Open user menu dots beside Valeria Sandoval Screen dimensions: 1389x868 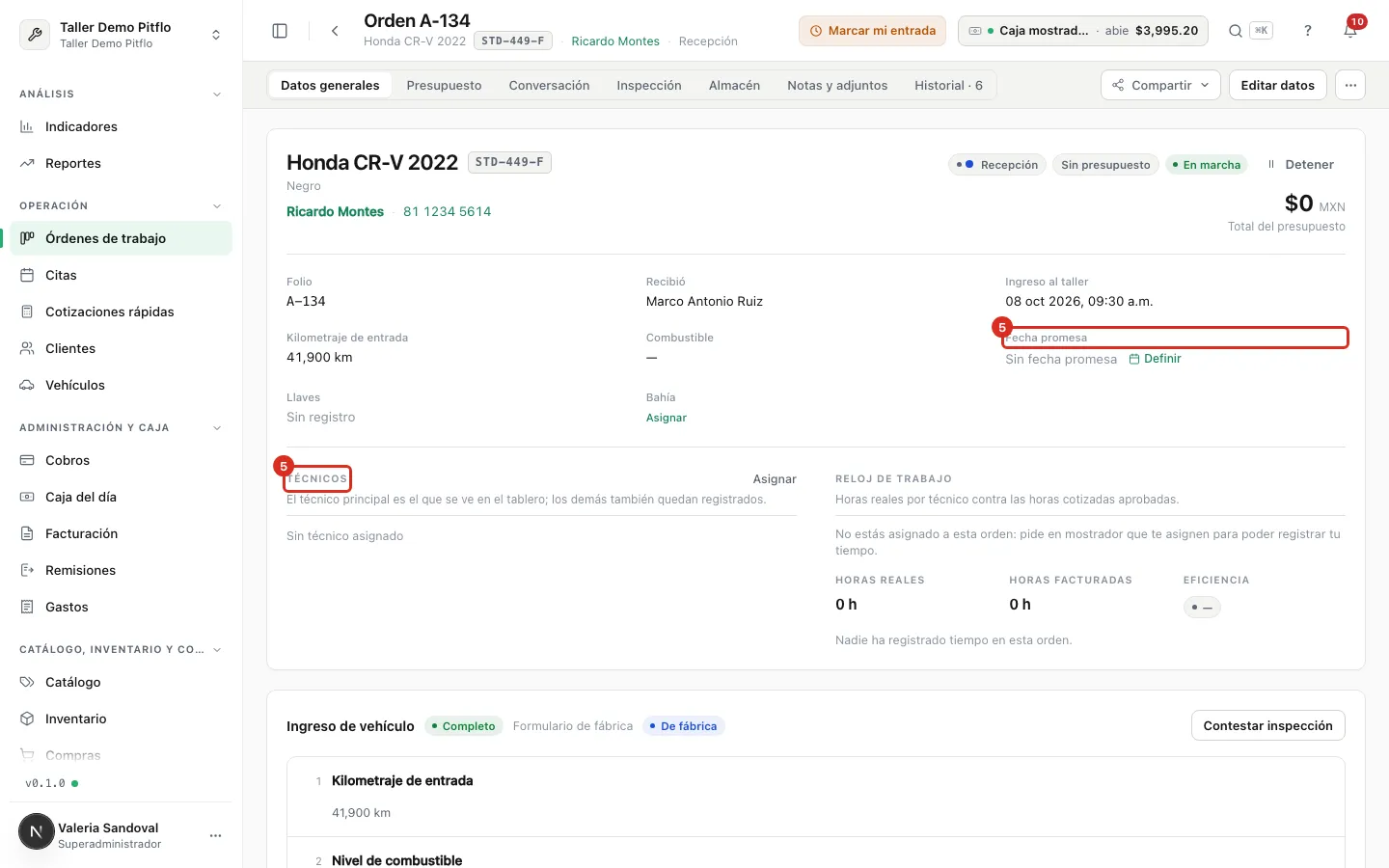point(215,835)
